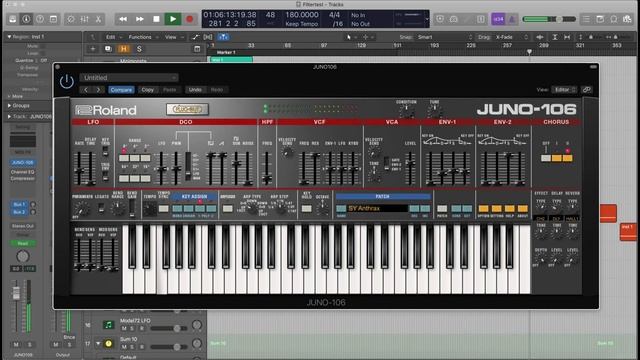Image resolution: width=640 pixels, height=360 pixels.
Task: Select Chorus II yellow button
Action: click(x=567, y=158)
